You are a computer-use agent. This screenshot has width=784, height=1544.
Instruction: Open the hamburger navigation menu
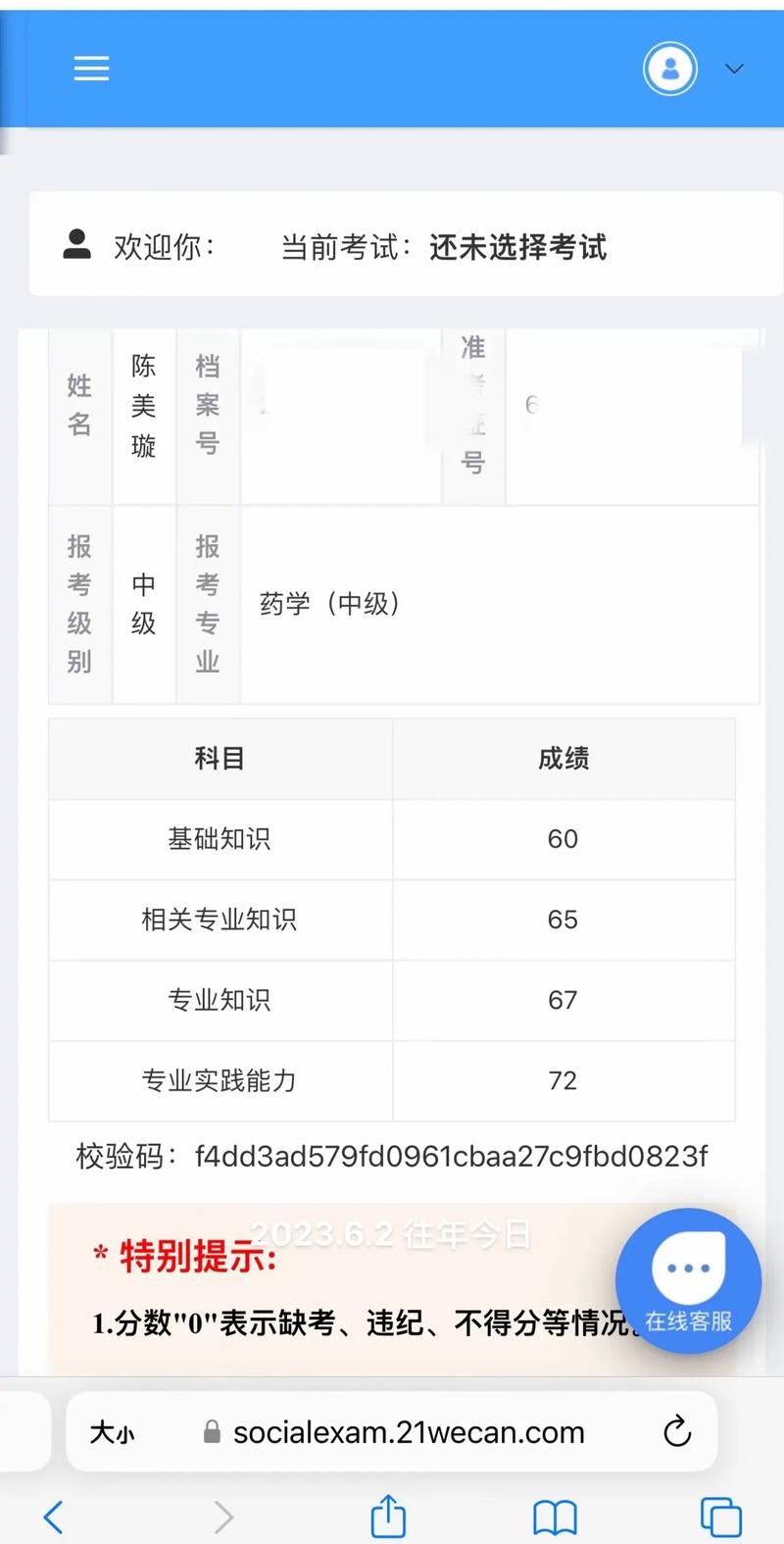pyautogui.click(x=91, y=68)
